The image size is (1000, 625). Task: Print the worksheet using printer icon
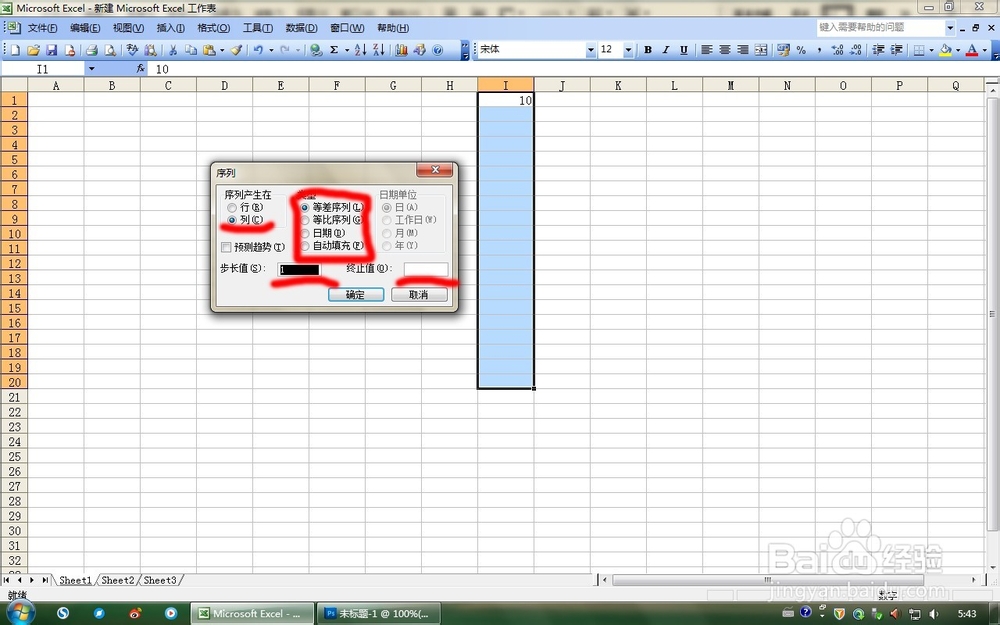click(92, 50)
